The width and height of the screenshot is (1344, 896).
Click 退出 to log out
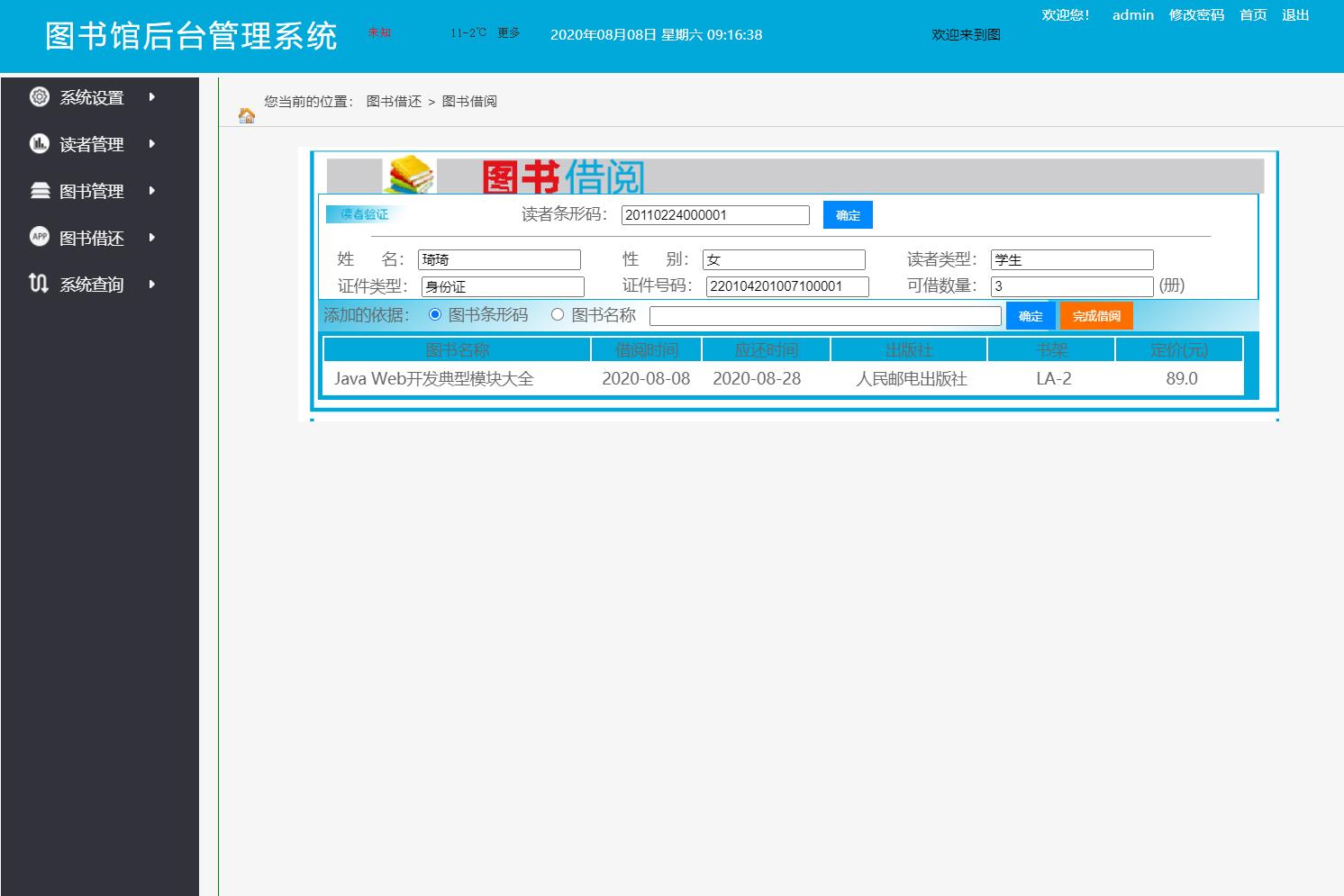tap(1295, 14)
